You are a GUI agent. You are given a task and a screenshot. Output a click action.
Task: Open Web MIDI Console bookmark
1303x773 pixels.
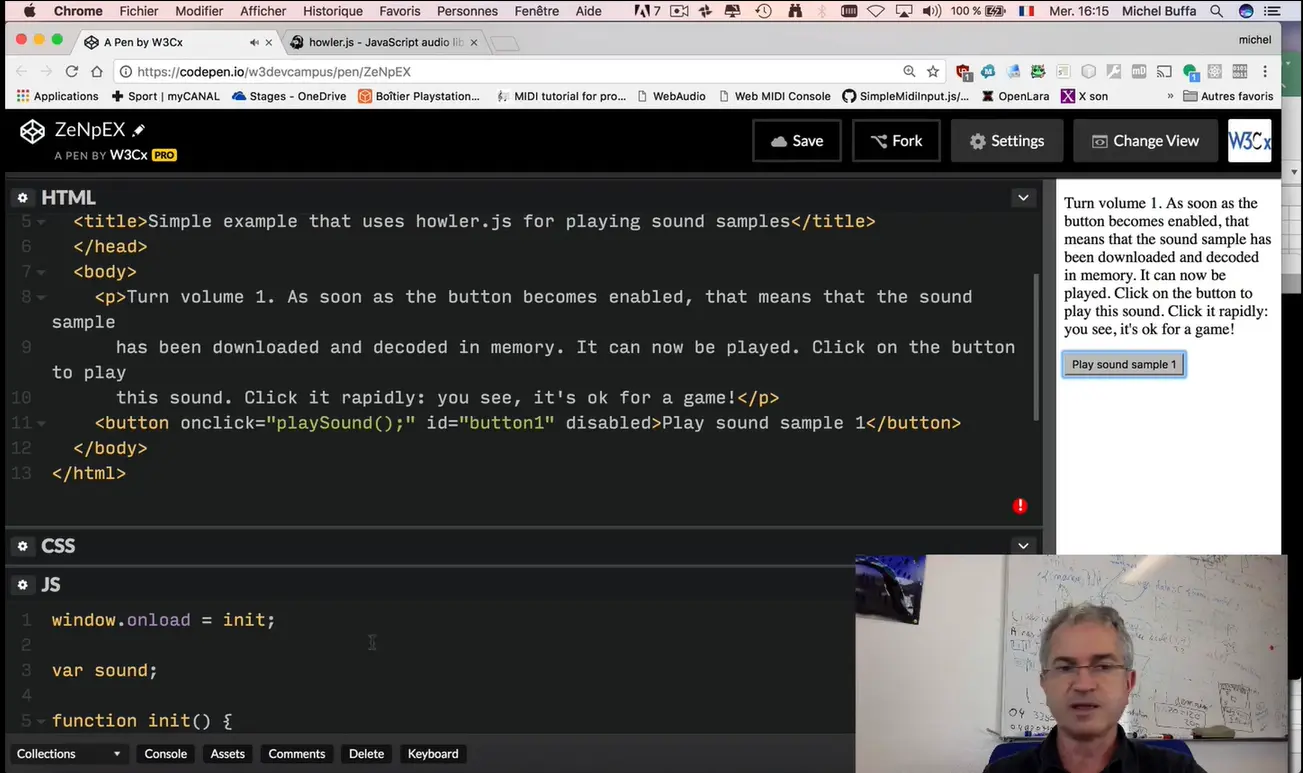pyautogui.click(x=774, y=96)
